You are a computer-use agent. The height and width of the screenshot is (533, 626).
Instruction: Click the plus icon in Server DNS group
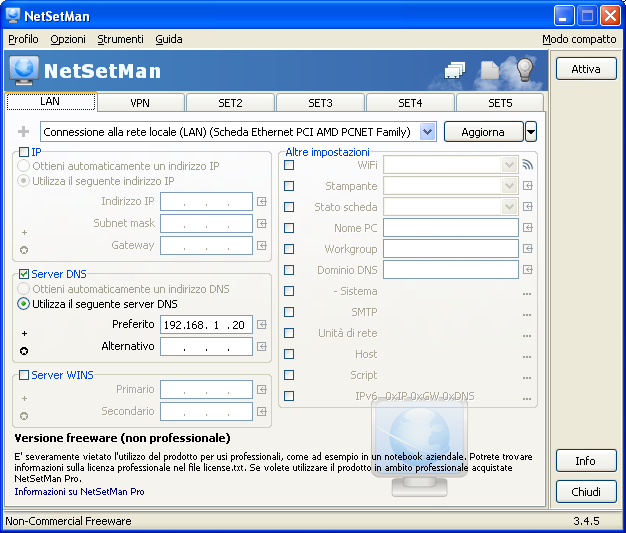(x=24, y=333)
